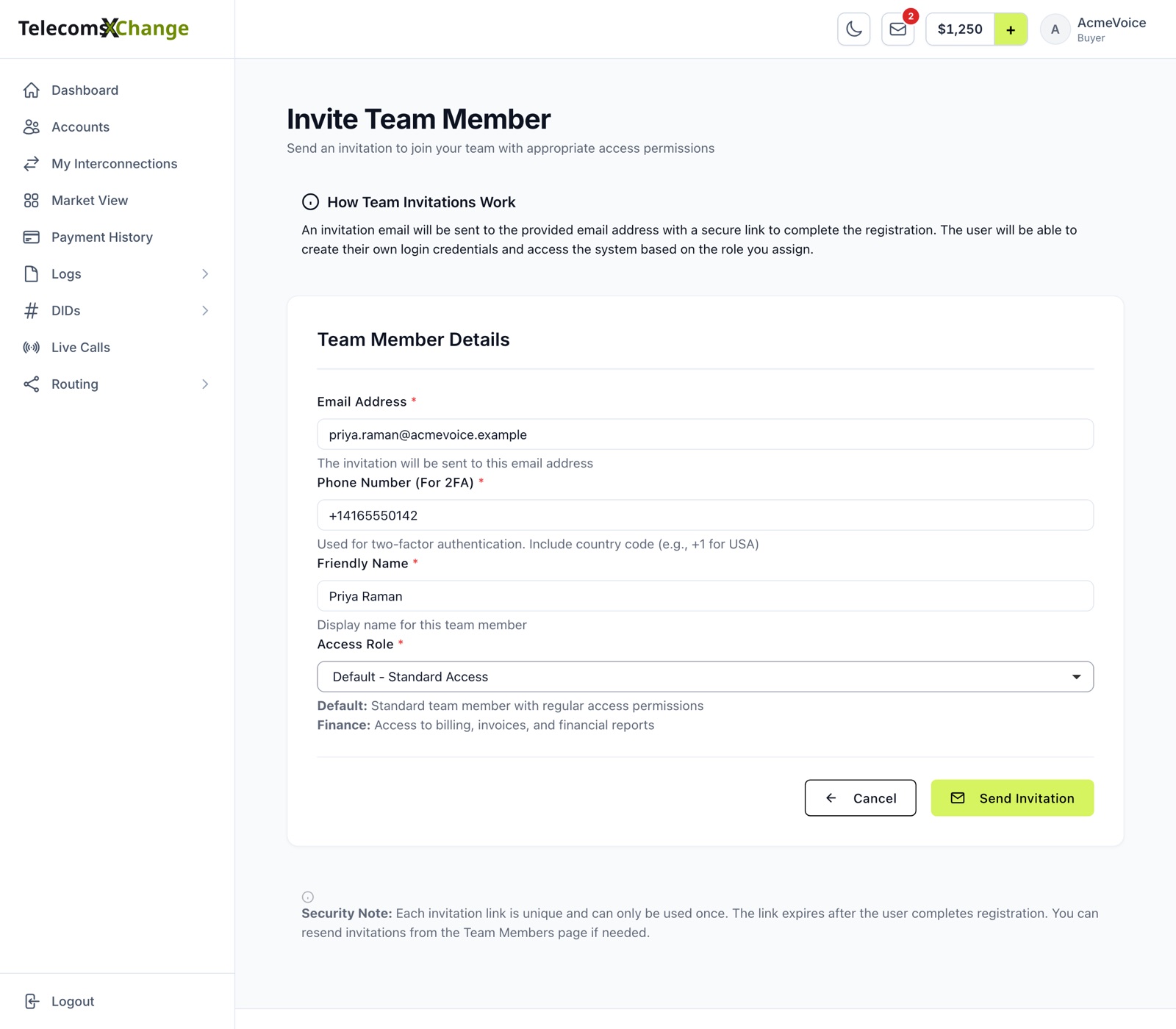Click the Email Address input field

pos(705,434)
